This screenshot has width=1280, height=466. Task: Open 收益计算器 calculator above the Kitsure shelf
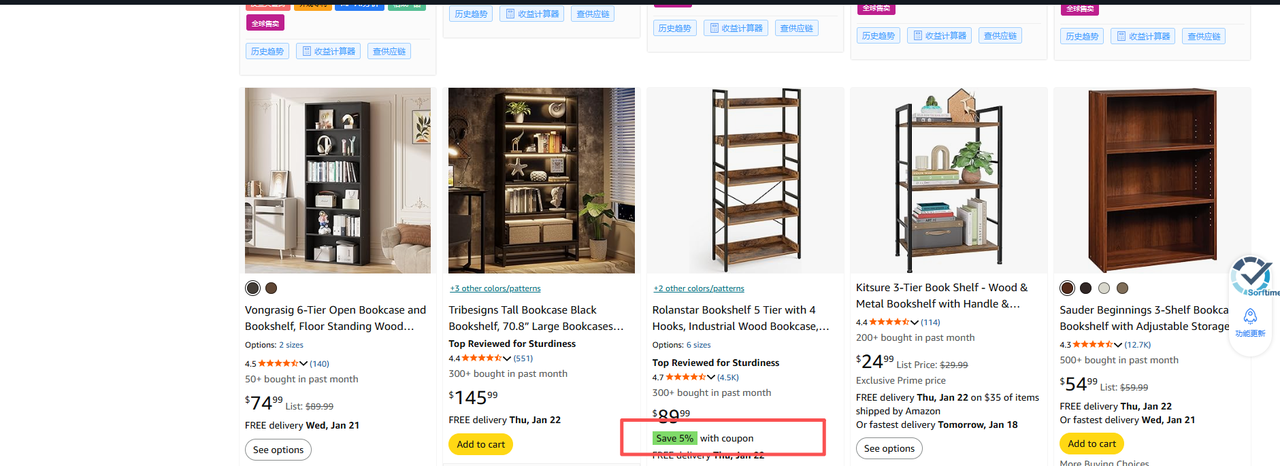[x=940, y=35]
